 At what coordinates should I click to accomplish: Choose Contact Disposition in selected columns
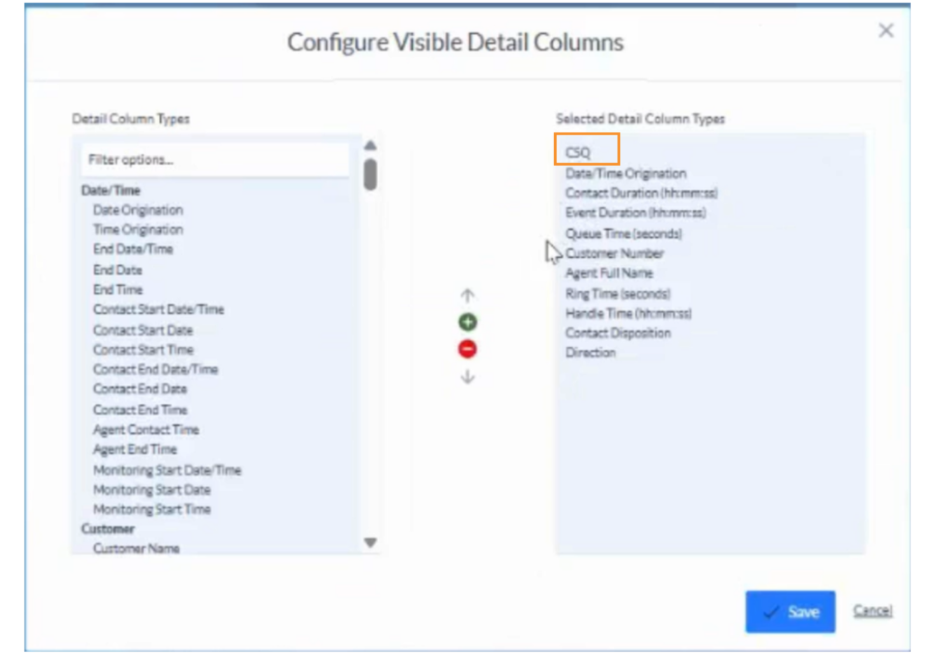618,333
